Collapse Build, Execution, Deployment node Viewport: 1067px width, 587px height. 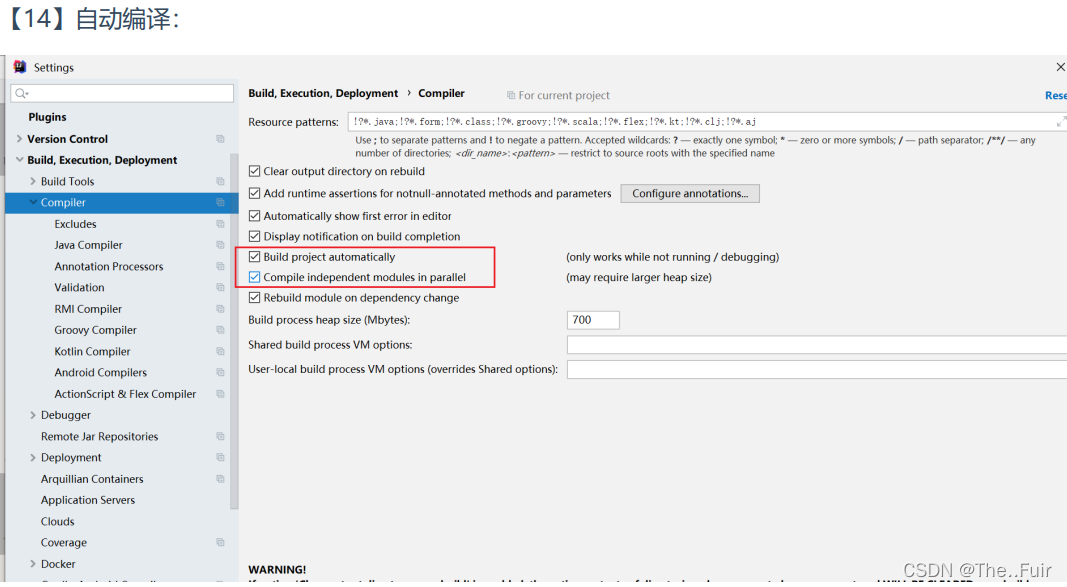[19, 160]
